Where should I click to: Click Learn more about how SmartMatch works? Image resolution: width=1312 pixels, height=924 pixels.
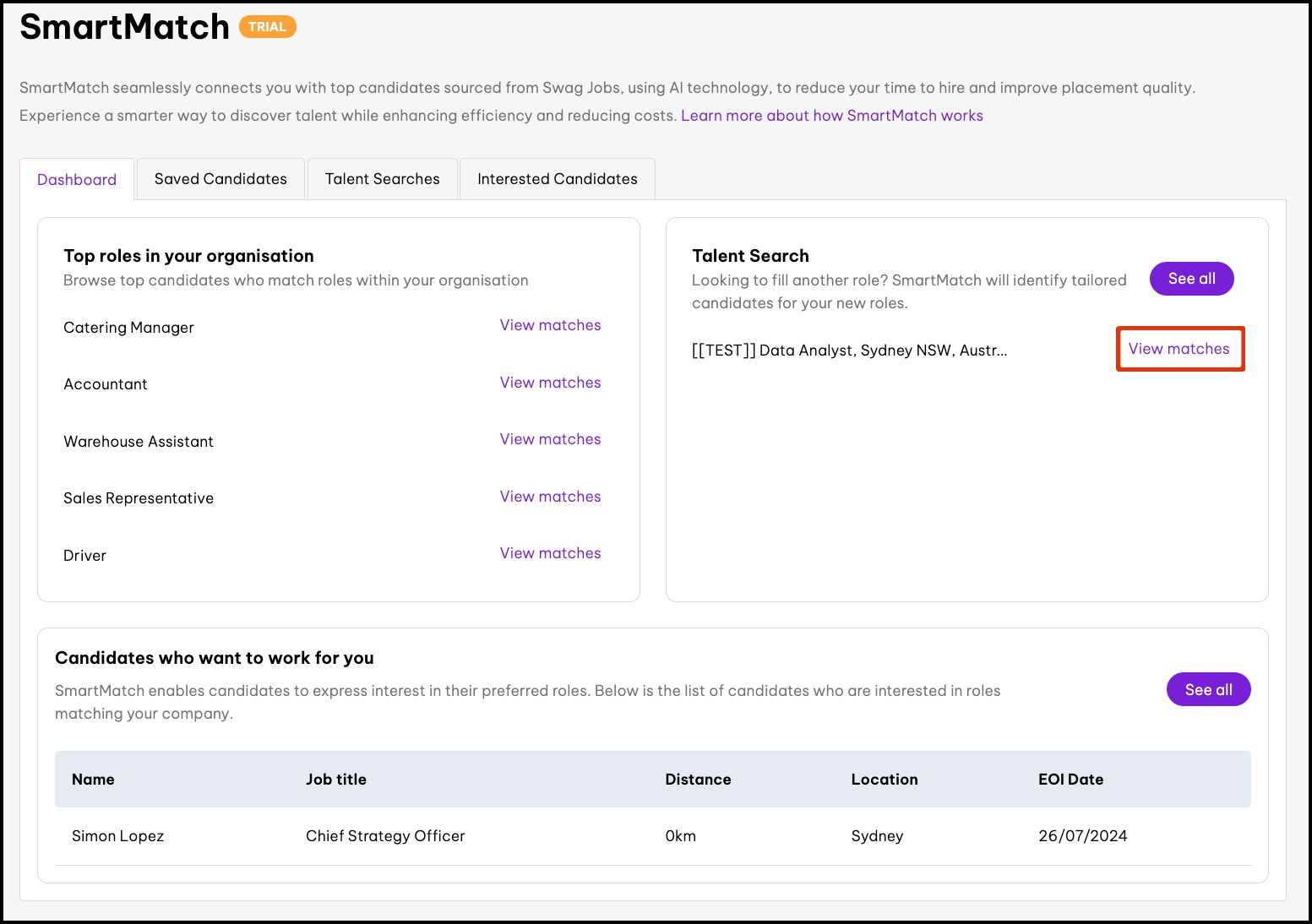click(x=831, y=116)
